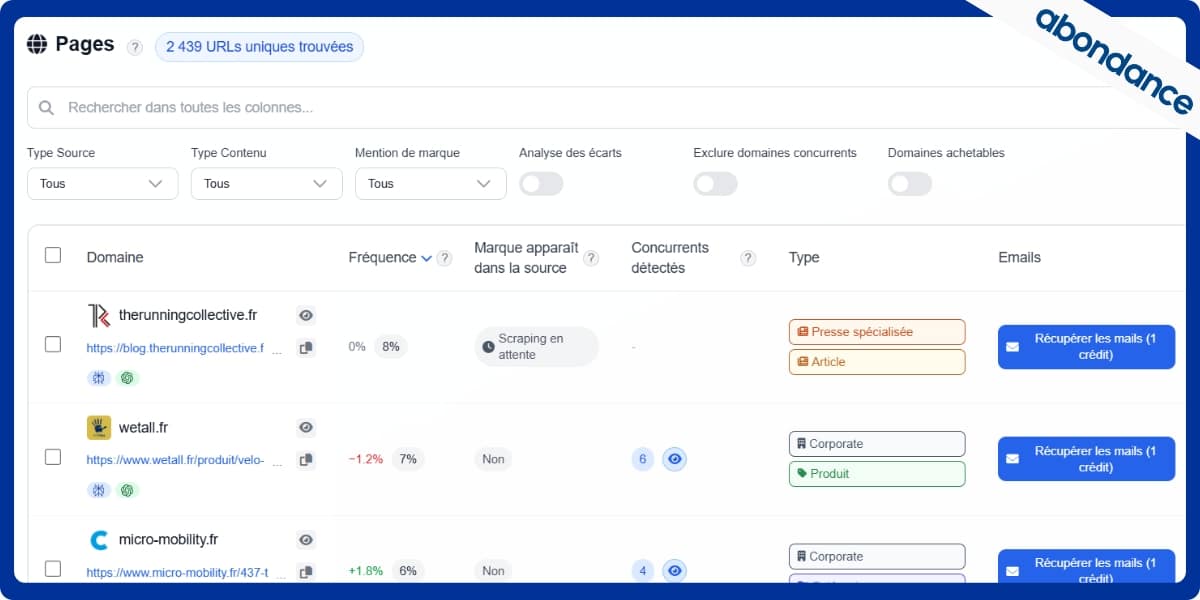Click the ChatGPT icon under therunningcollective.fr

pos(126,378)
